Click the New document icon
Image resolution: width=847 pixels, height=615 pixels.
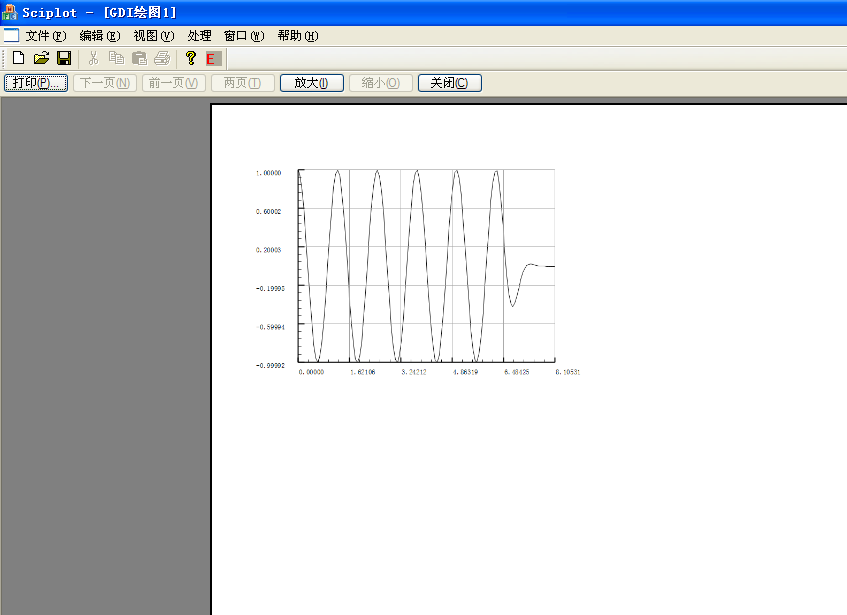[18, 59]
